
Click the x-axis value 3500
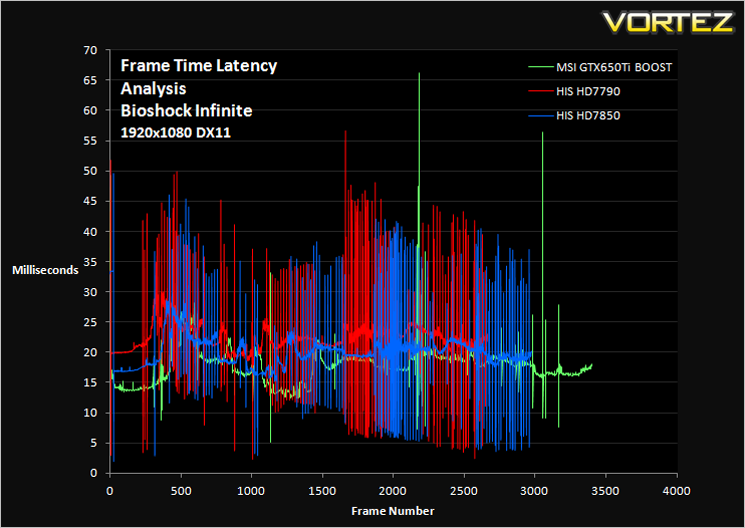[x=605, y=491]
